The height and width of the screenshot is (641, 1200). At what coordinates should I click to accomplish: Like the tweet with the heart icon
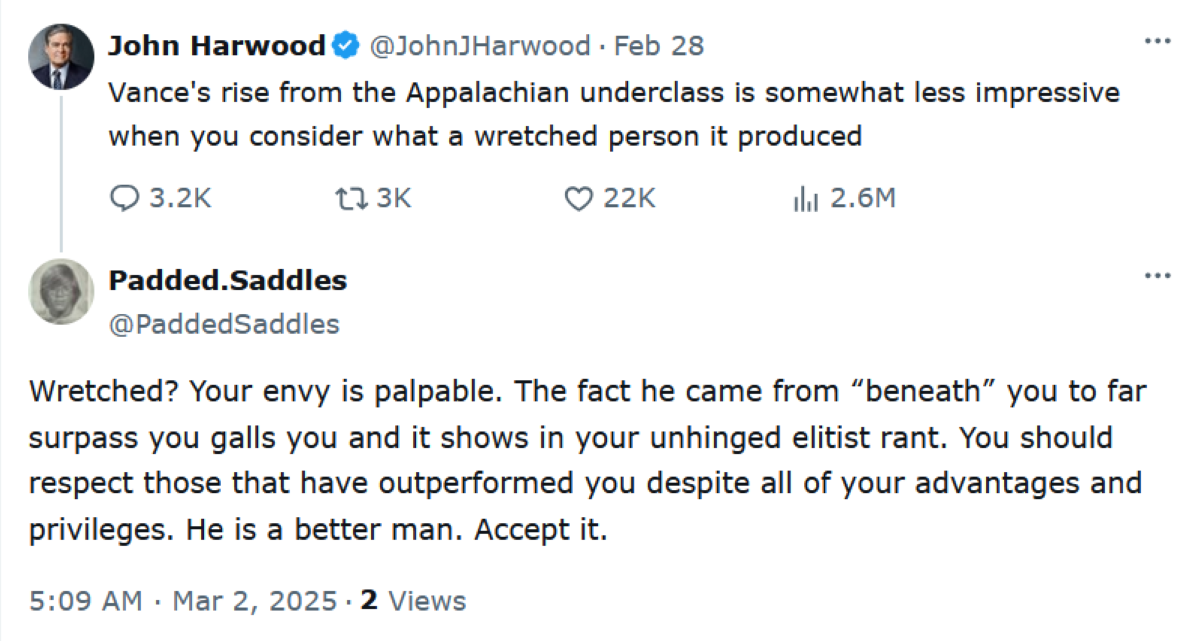click(580, 199)
